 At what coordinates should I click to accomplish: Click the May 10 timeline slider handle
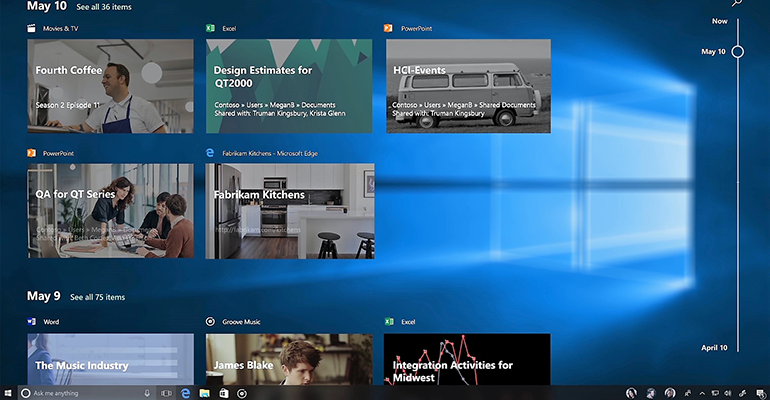[738, 52]
